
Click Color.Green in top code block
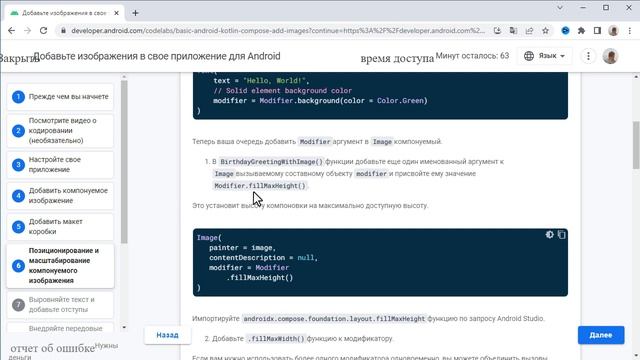[399, 100]
